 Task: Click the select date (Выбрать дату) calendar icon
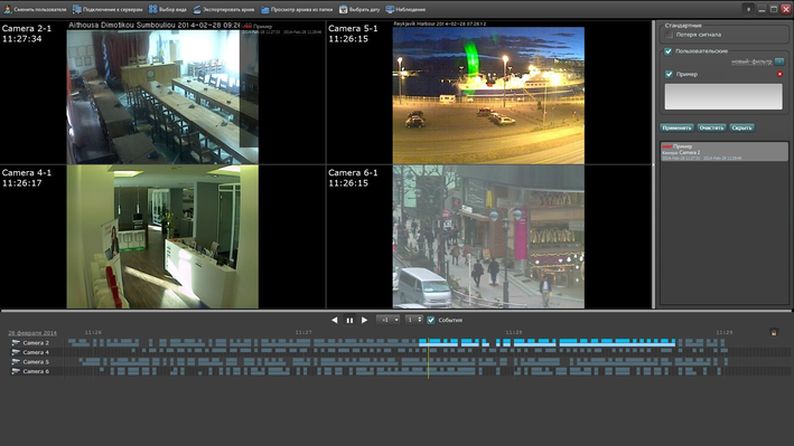point(343,9)
